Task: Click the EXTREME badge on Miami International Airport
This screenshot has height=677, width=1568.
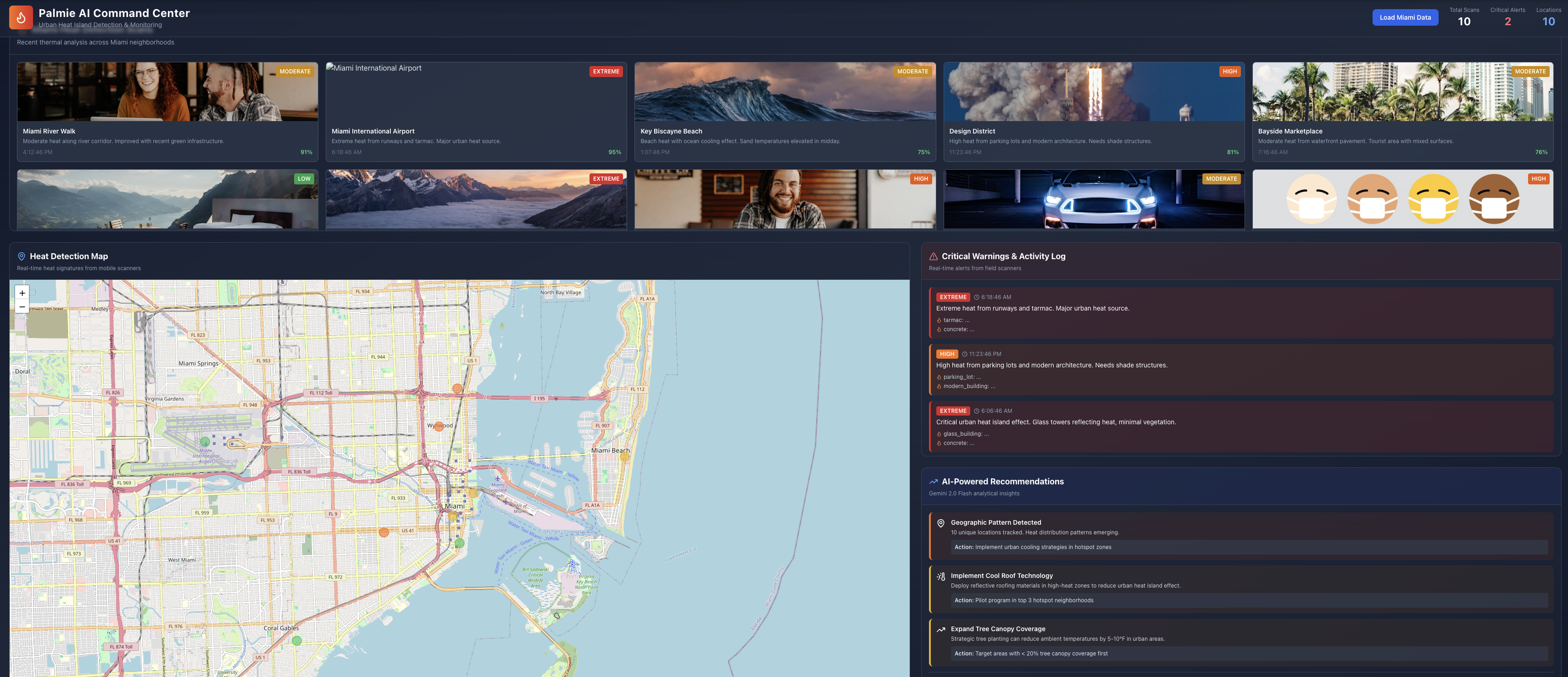Action: [606, 71]
